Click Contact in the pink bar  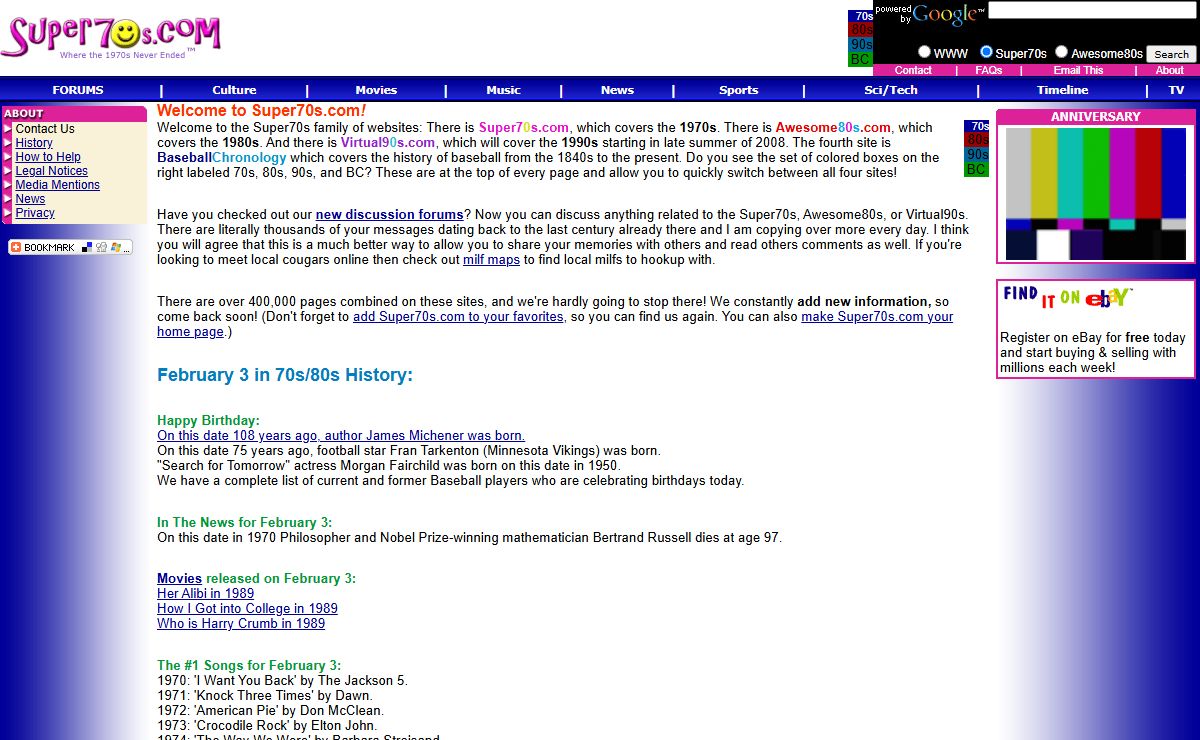(x=913, y=70)
